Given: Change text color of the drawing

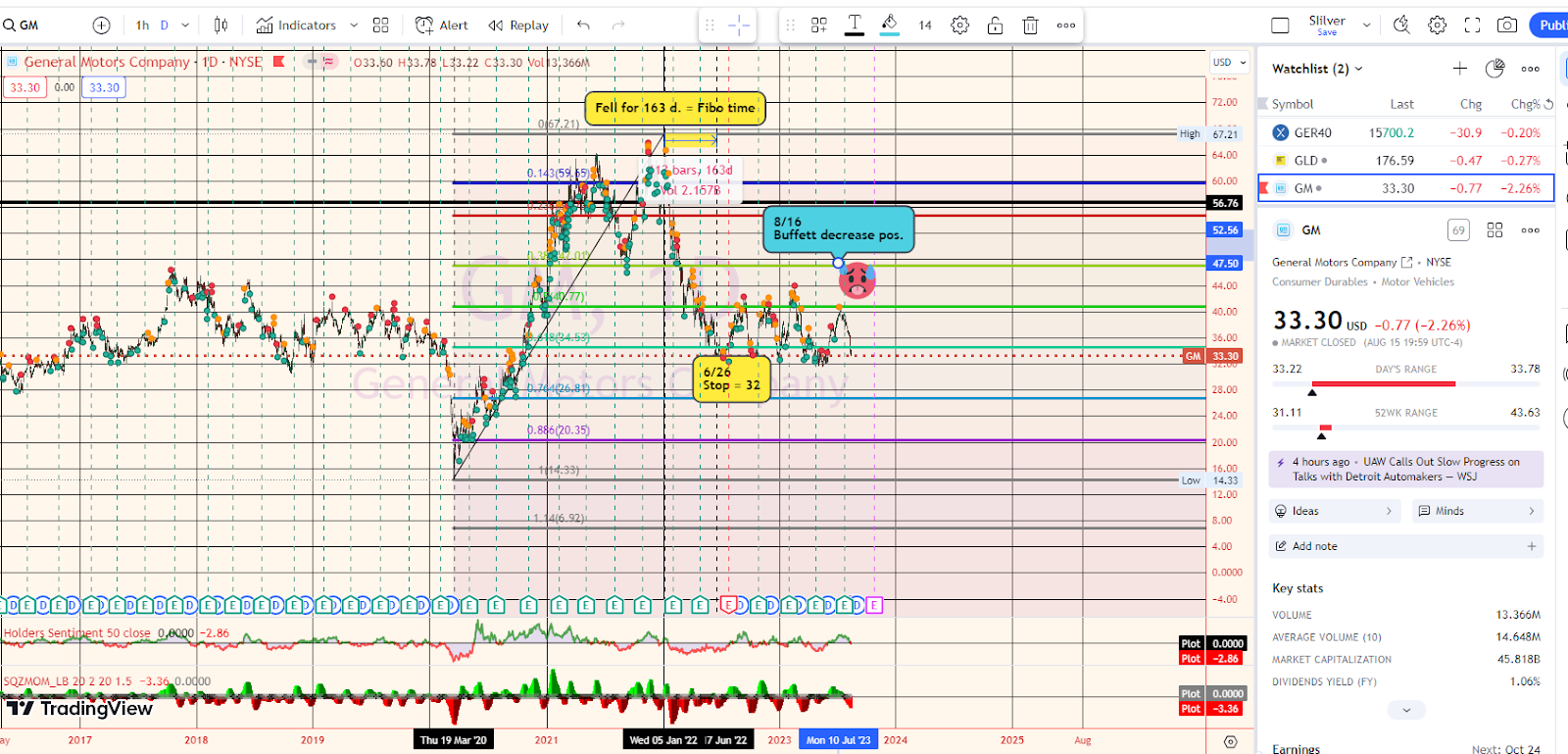Looking at the screenshot, I should 855,25.
